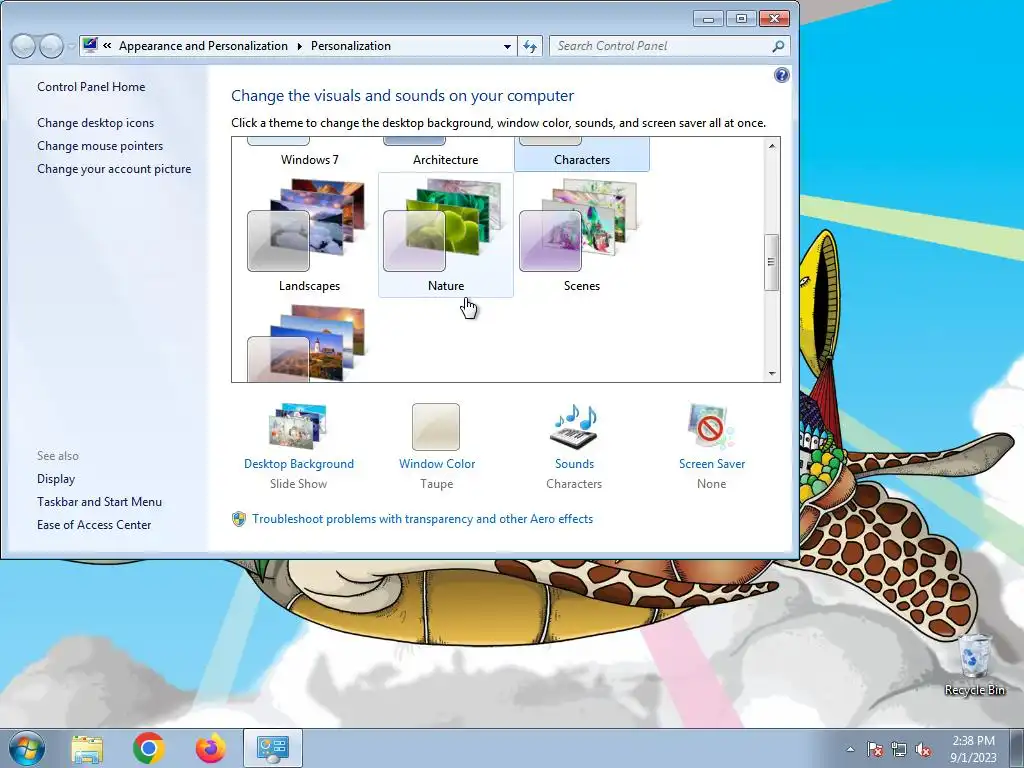
Task: Click the muted volume tray icon
Action: [x=923, y=749]
